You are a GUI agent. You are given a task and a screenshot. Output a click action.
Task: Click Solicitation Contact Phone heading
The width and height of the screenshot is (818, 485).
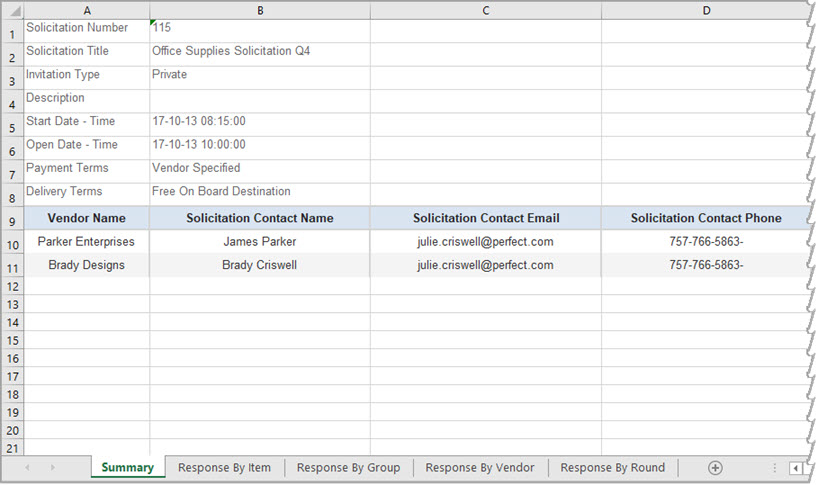pos(705,218)
